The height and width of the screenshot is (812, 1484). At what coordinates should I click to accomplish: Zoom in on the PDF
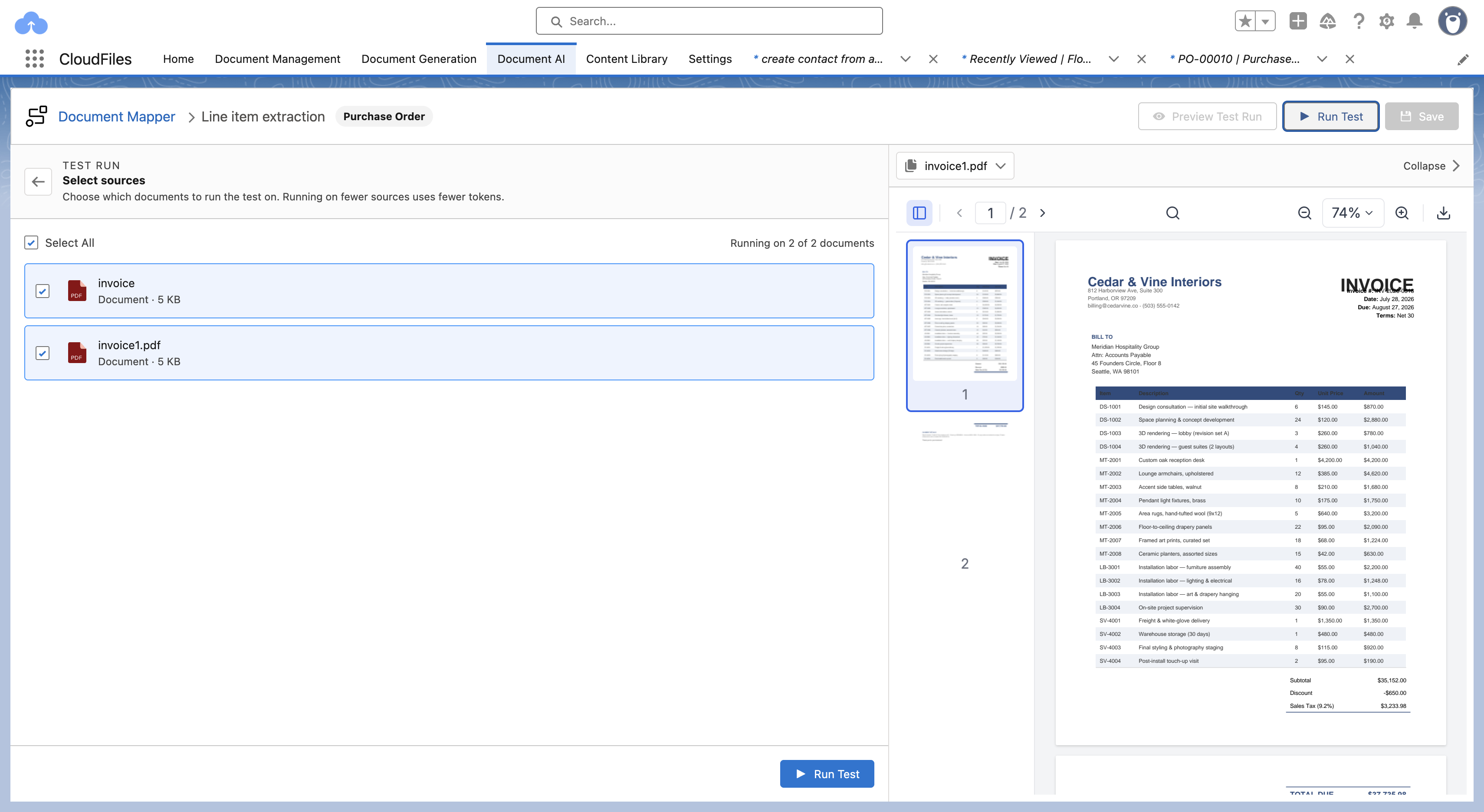(x=1402, y=213)
